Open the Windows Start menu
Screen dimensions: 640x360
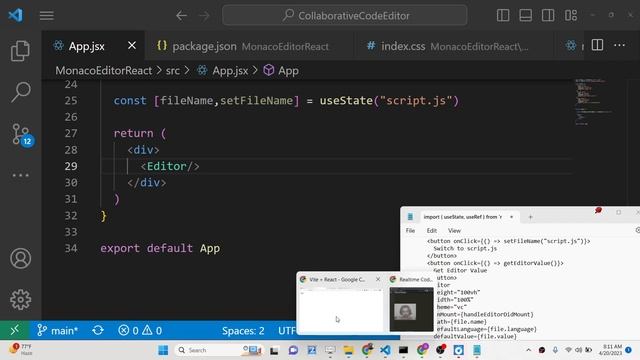163,350
